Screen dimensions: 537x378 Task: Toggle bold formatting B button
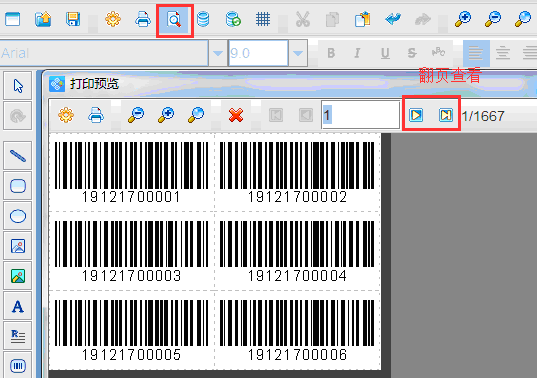[x=331, y=53]
